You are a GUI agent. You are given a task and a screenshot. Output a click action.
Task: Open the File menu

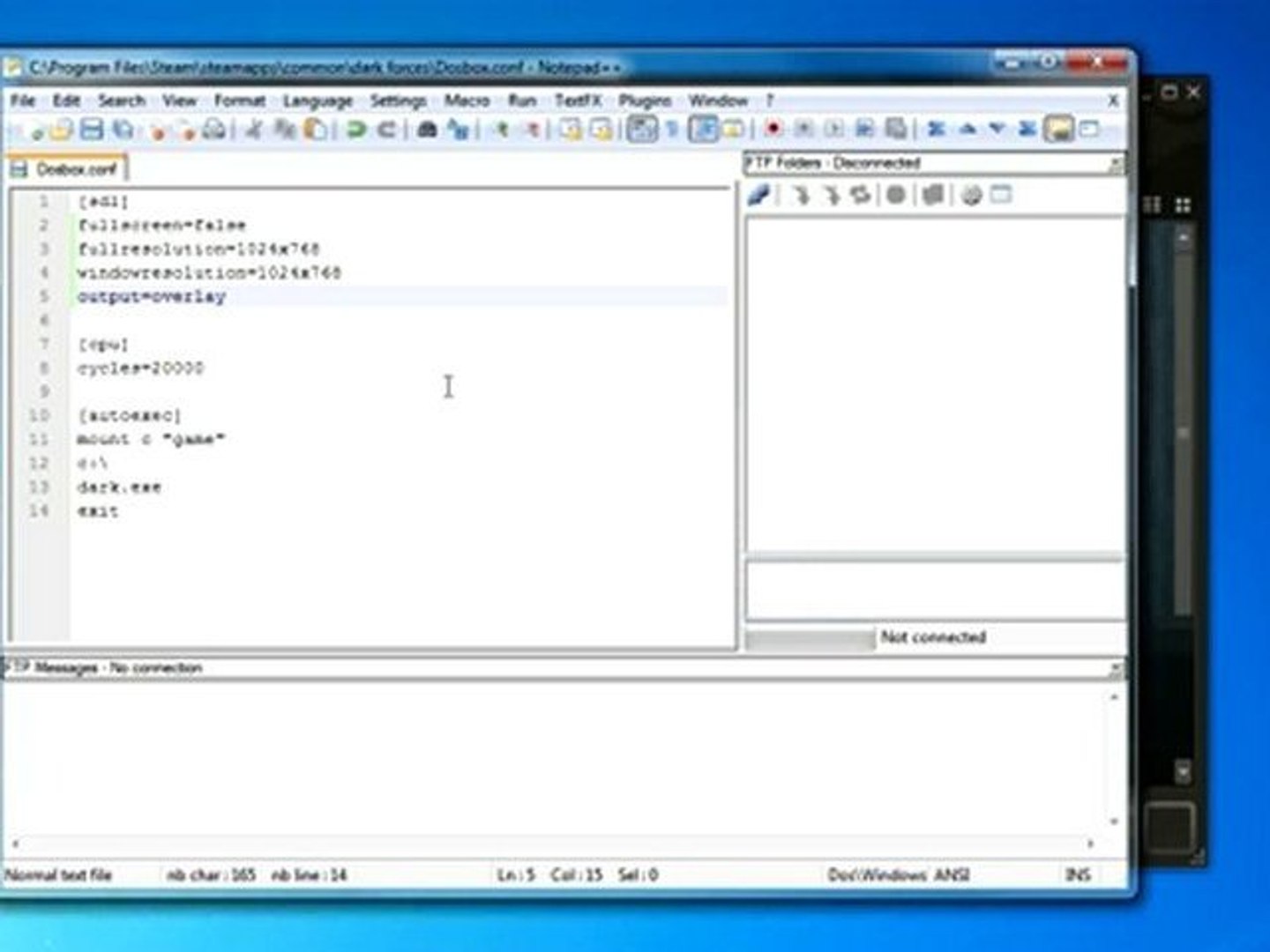tap(23, 100)
